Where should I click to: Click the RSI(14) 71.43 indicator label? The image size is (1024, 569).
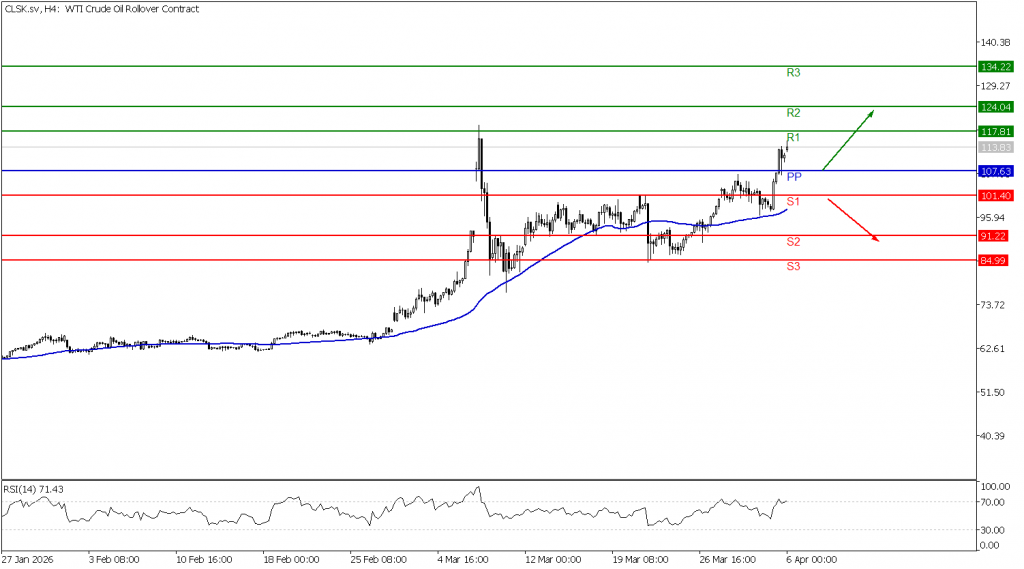pyautogui.click(x=33, y=489)
